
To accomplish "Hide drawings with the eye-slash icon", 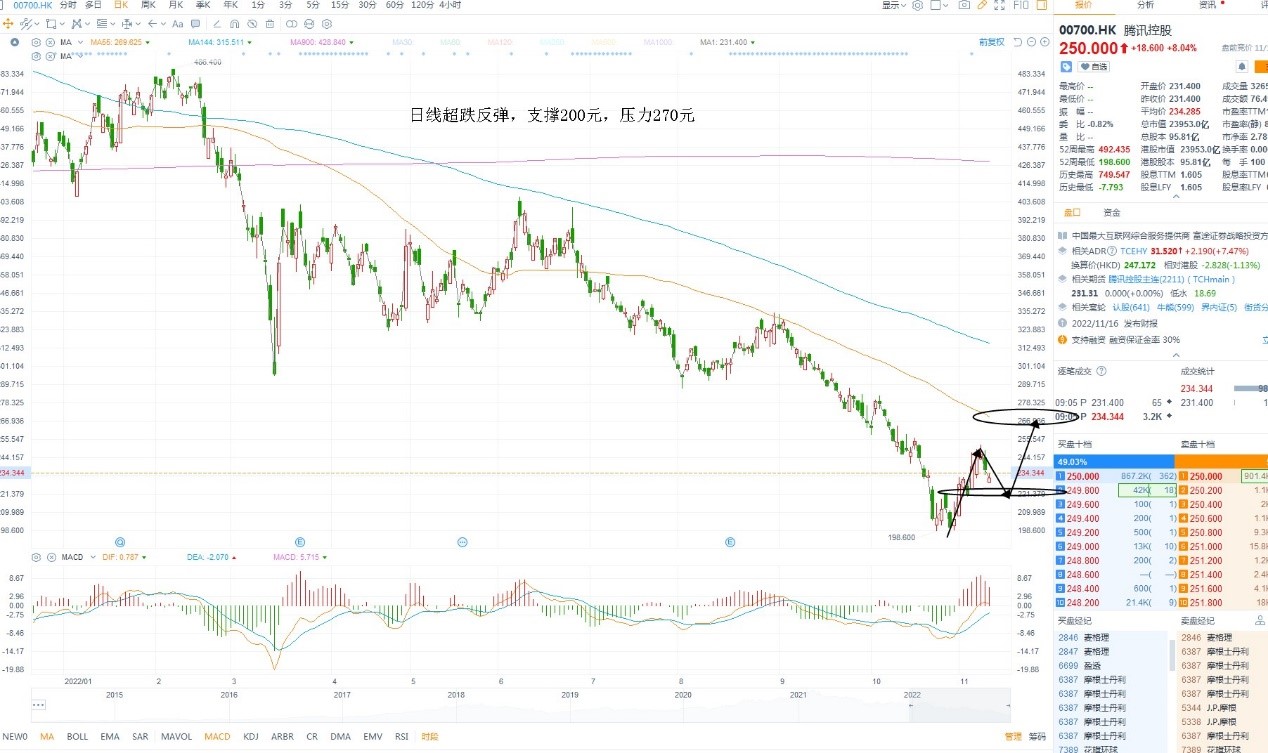I will click(252, 24).
